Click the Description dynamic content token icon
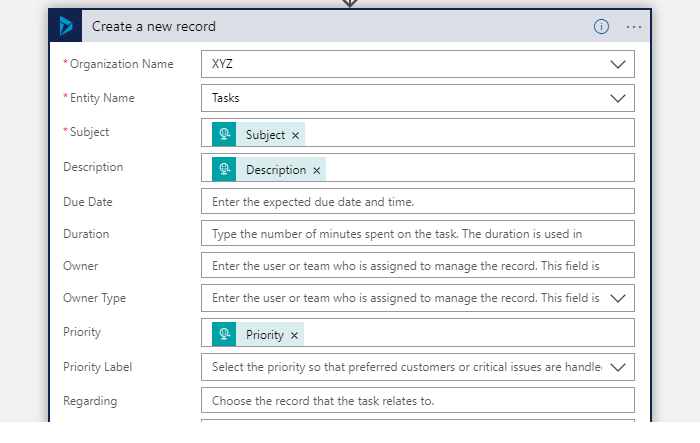Viewport: 700px width, 443px height. click(x=225, y=169)
